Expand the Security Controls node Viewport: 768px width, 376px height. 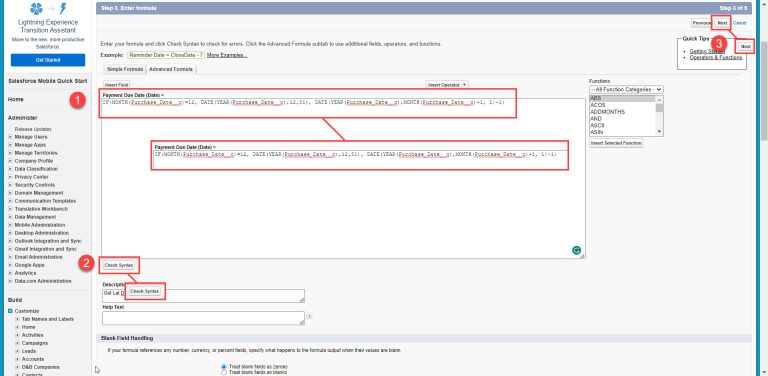[10, 185]
